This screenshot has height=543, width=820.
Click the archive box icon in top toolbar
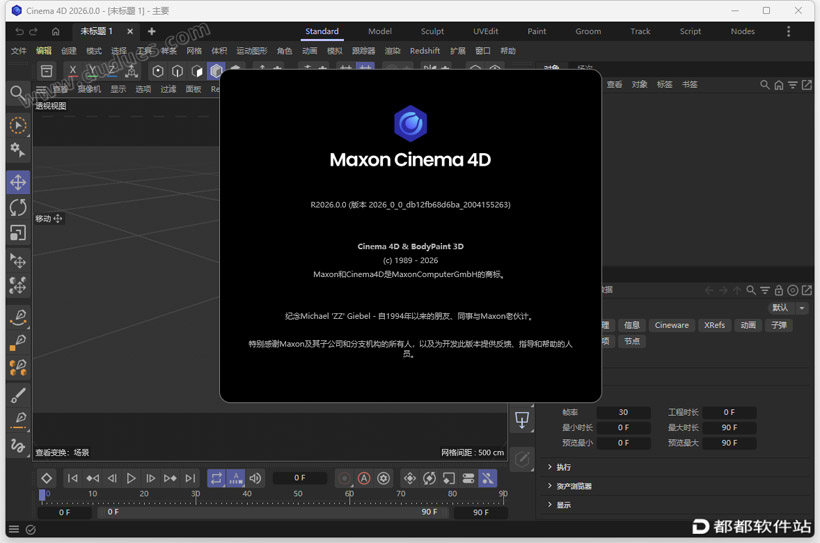[47, 71]
